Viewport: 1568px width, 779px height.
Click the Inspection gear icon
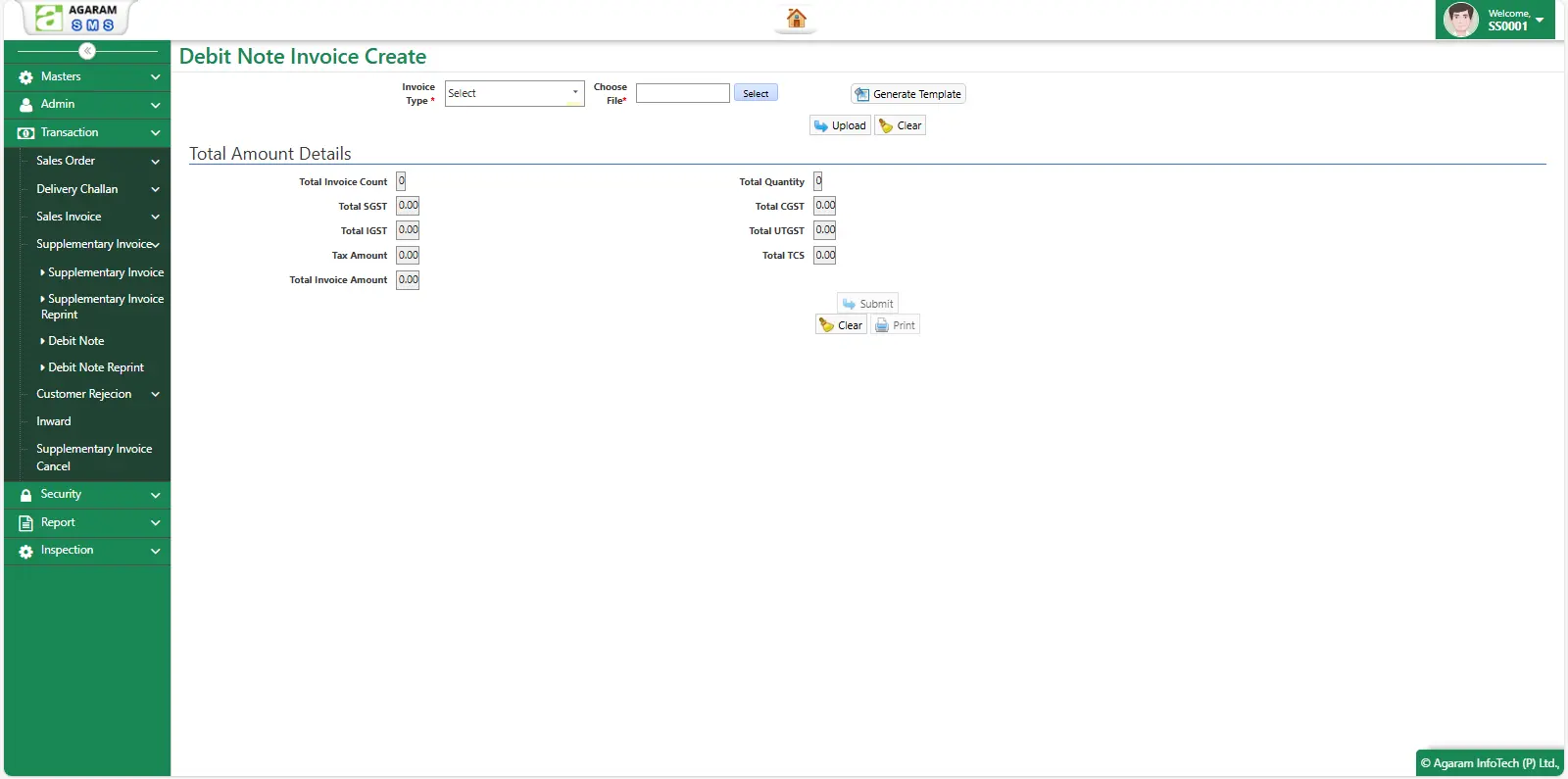[26, 552]
